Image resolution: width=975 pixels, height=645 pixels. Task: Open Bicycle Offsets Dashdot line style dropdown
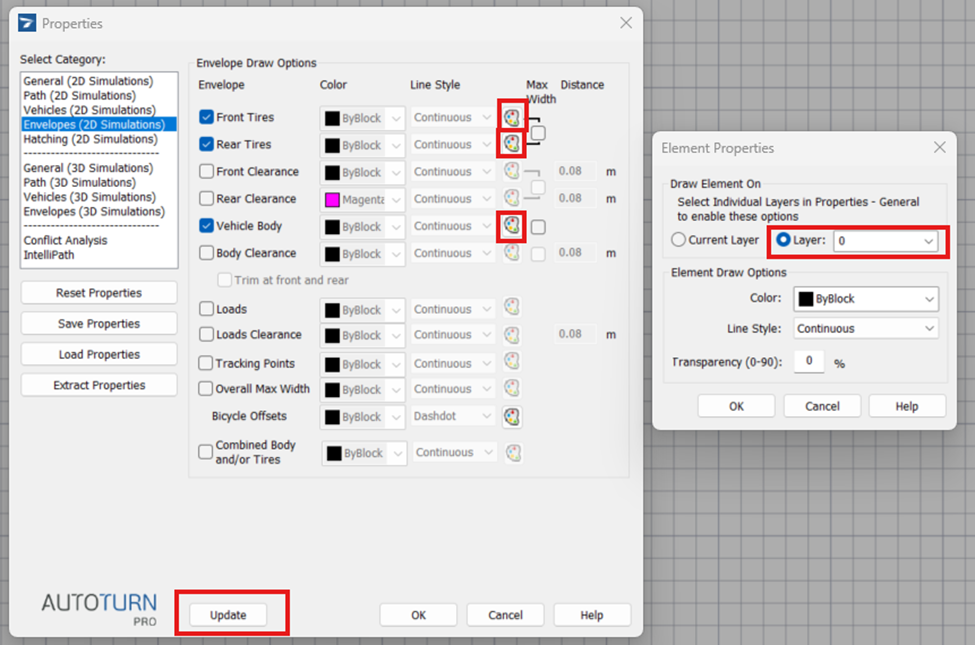coord(453,416)
